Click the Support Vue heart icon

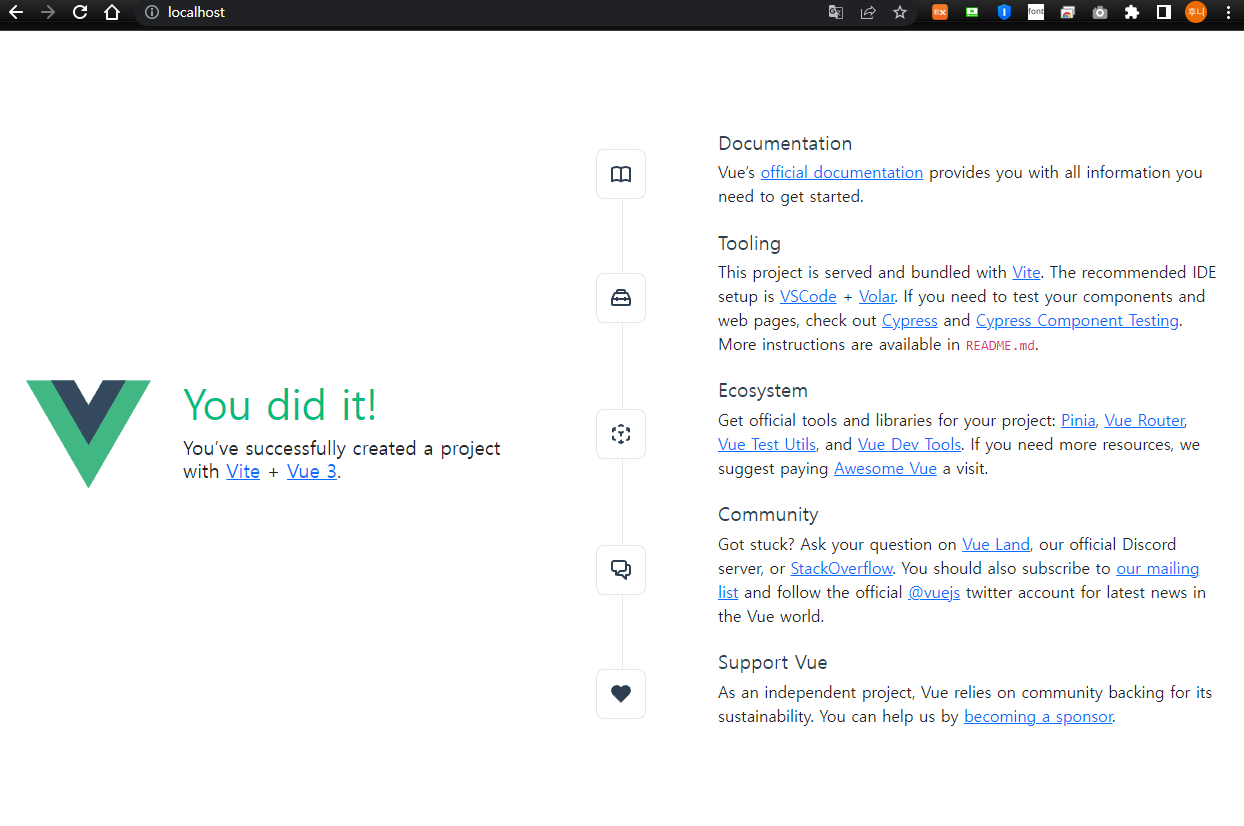point(621,694)
